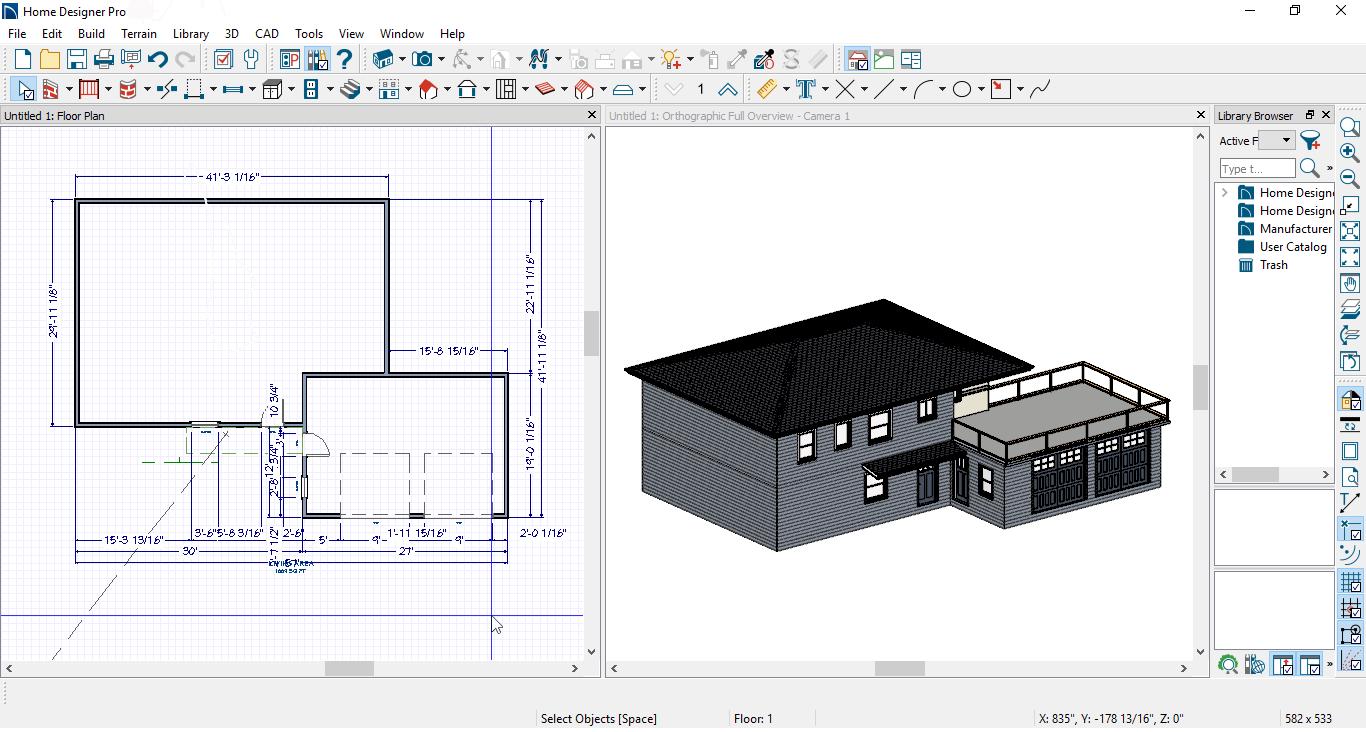Click the Help question mark icon

pos(344,60)
